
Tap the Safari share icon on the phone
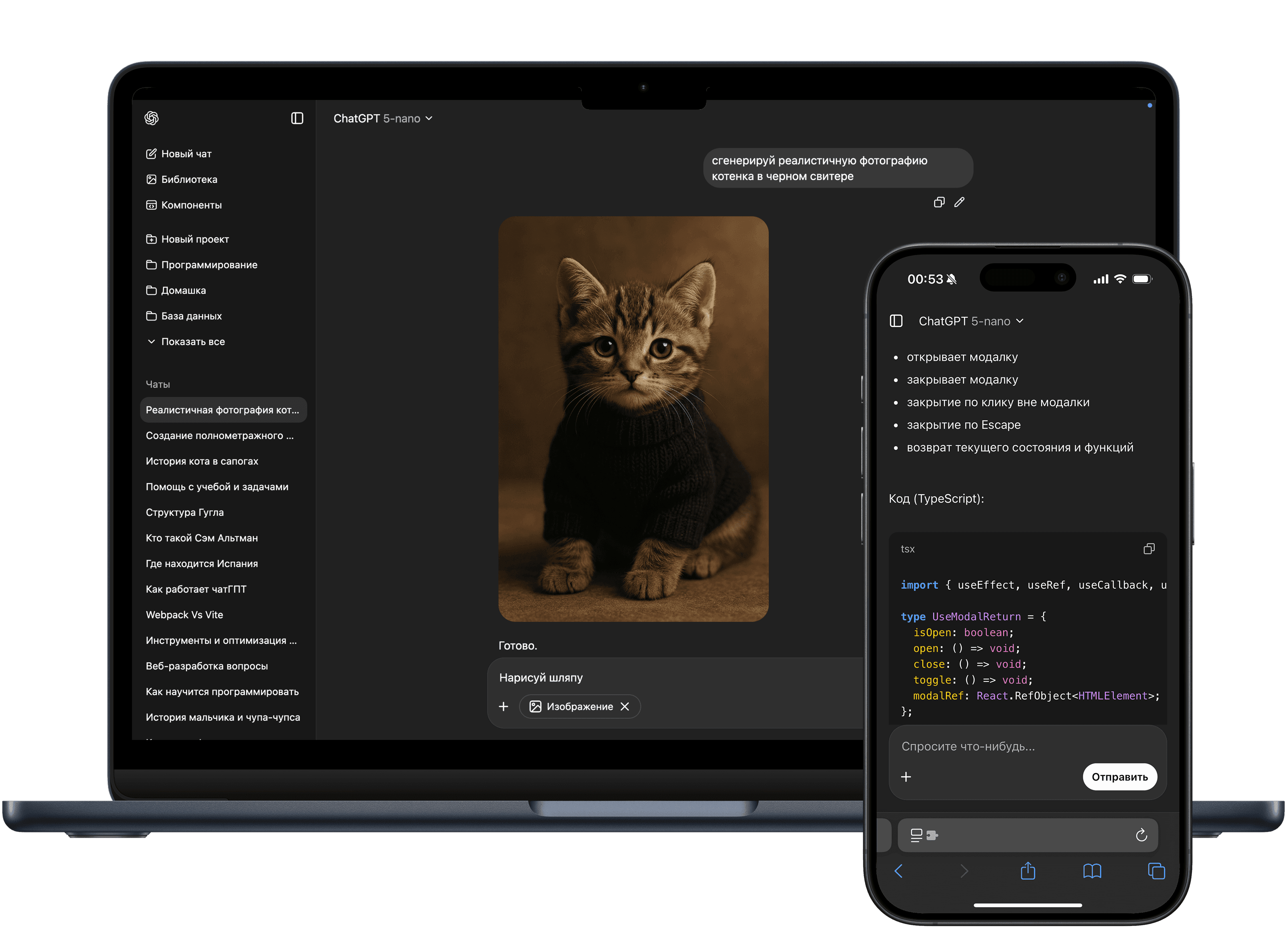point(1028,871)
